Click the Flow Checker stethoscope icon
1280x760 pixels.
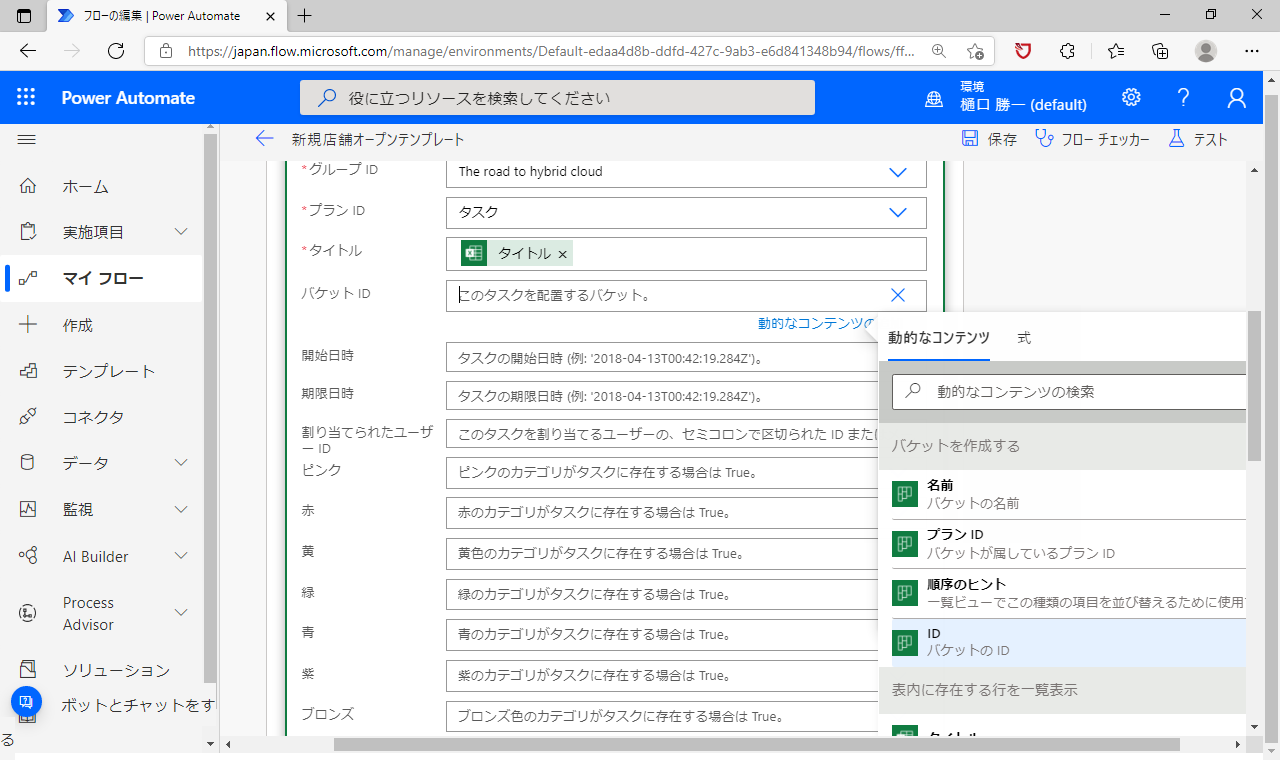(1044, 139)
